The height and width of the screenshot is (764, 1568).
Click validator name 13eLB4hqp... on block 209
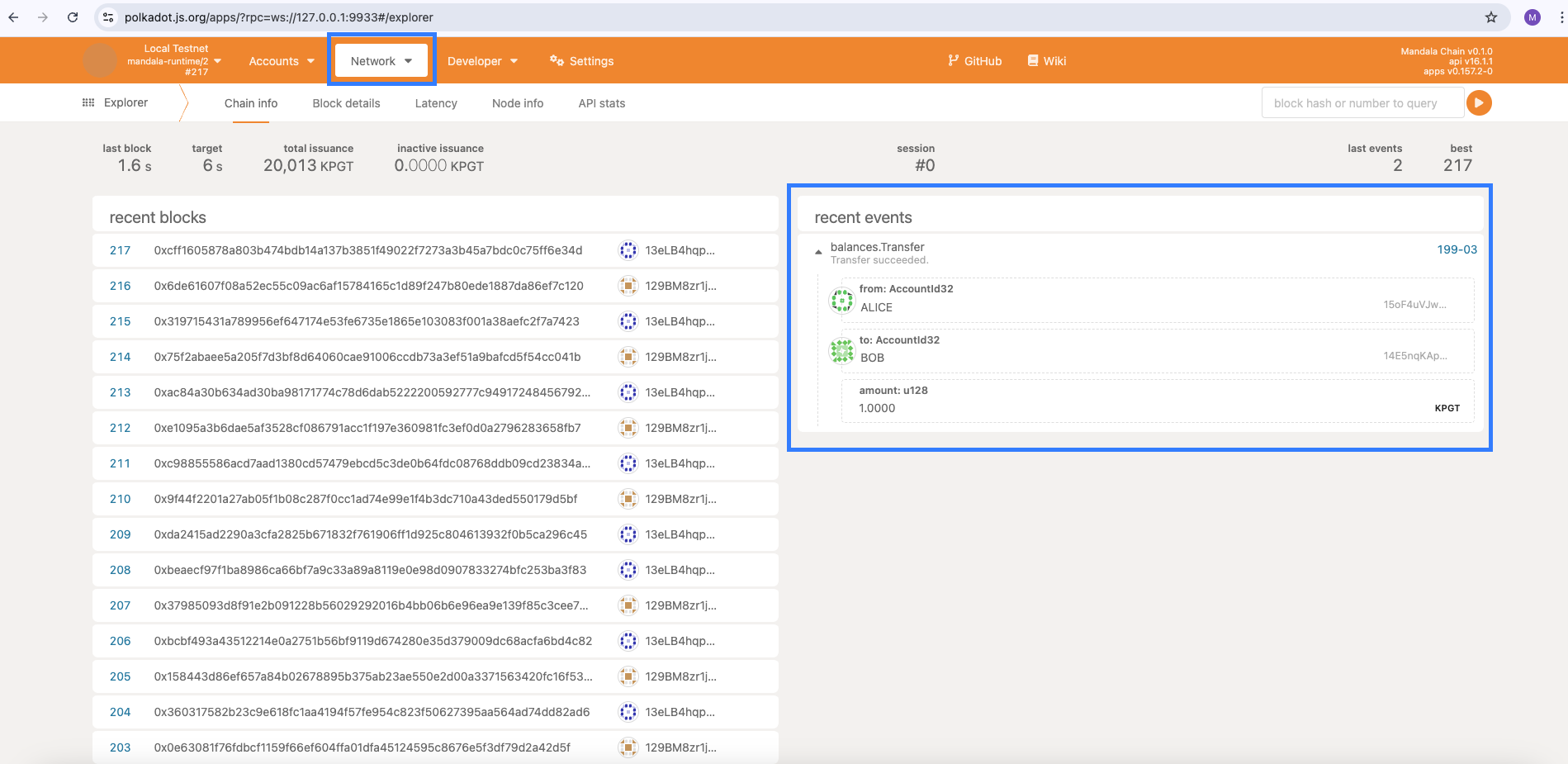680,534
